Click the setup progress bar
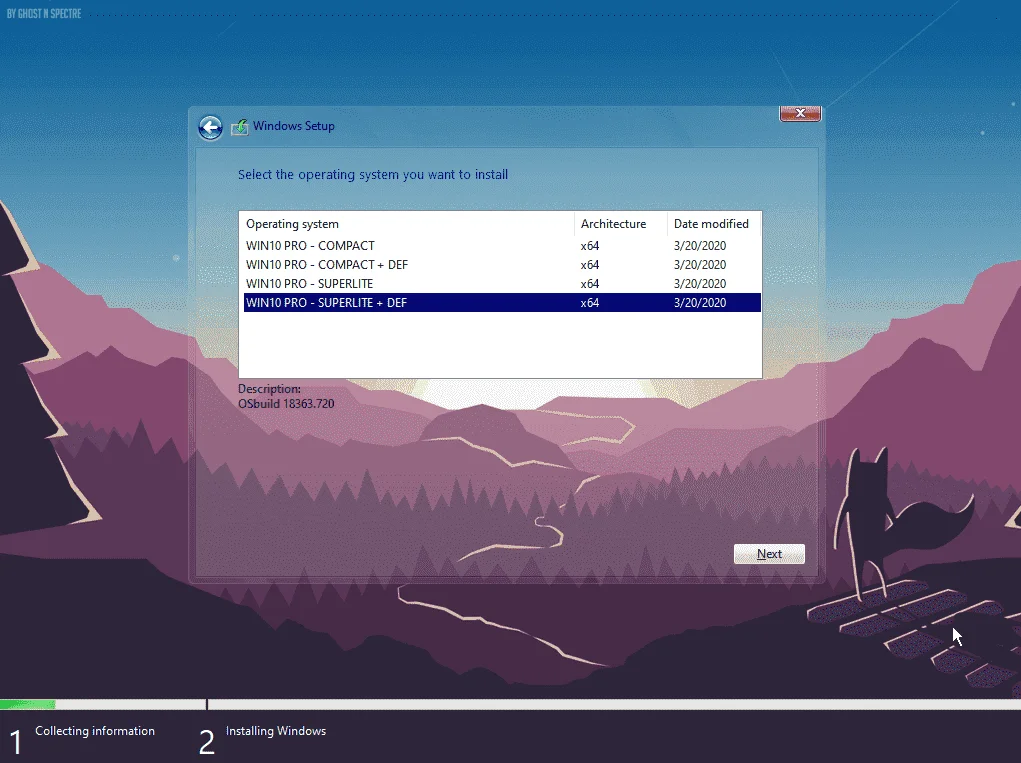The height and width of the screenshot is (763, 1021). (510, 704)
